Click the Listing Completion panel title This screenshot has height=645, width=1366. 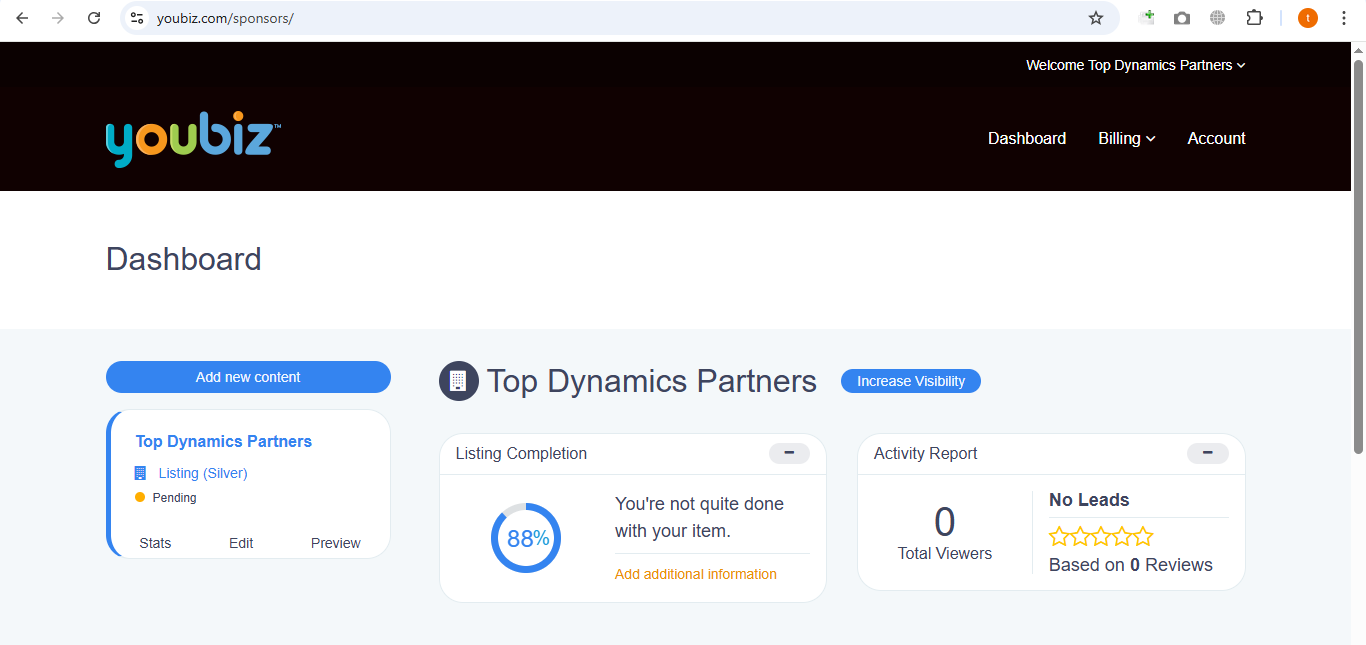[x=521, y=453]
